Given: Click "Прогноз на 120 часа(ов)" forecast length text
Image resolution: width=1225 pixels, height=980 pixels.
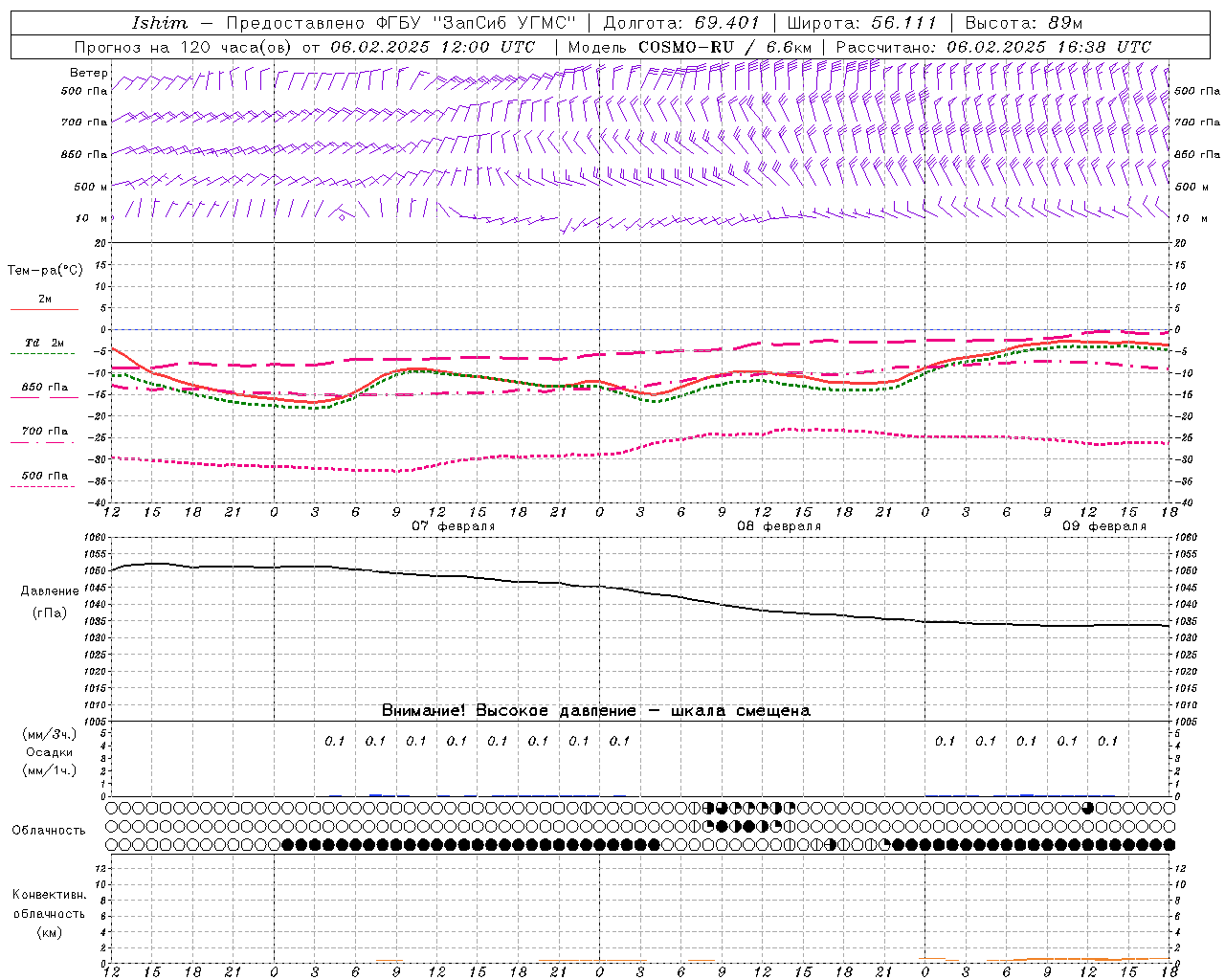Looking at the screenshot, I should [x=185, y=47].
